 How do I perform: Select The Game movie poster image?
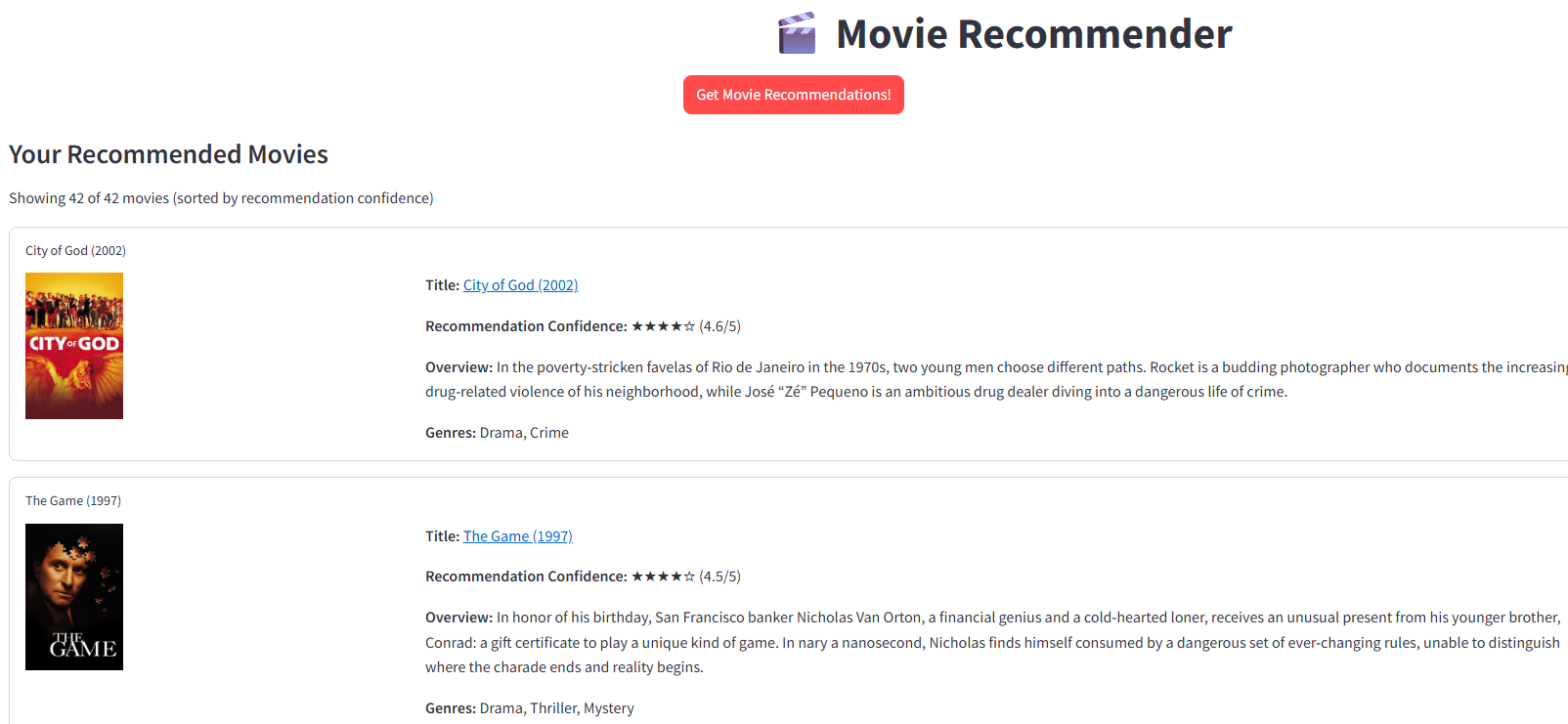74,597
